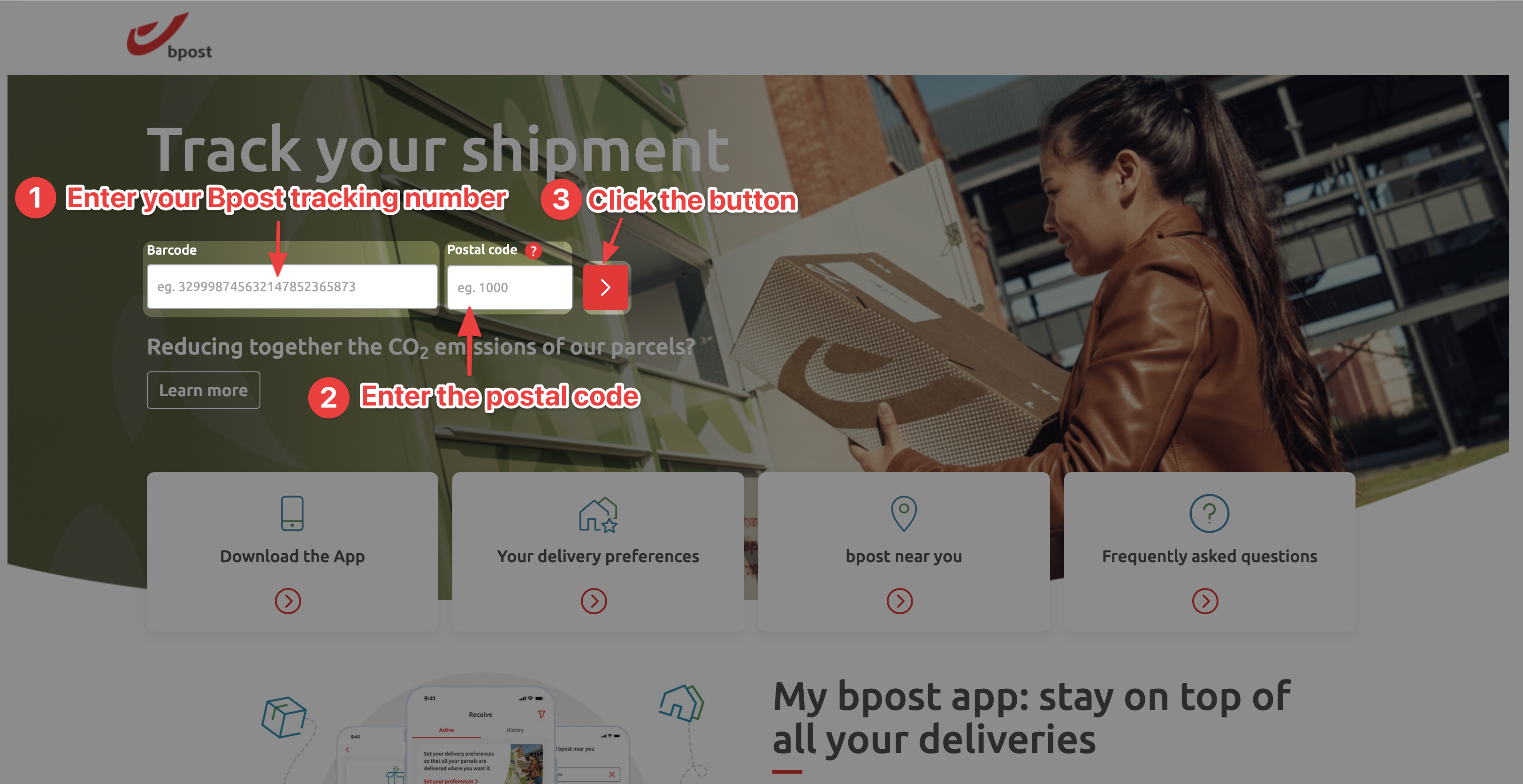Open Frequently asked questions card title

[x=1209, y=557]
